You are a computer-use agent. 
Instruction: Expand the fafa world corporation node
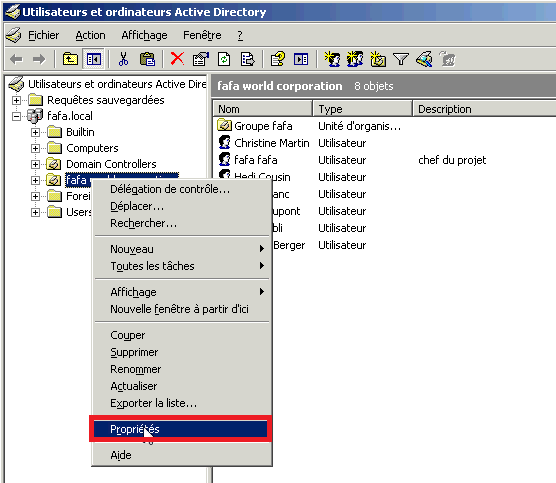click(35, 180)
